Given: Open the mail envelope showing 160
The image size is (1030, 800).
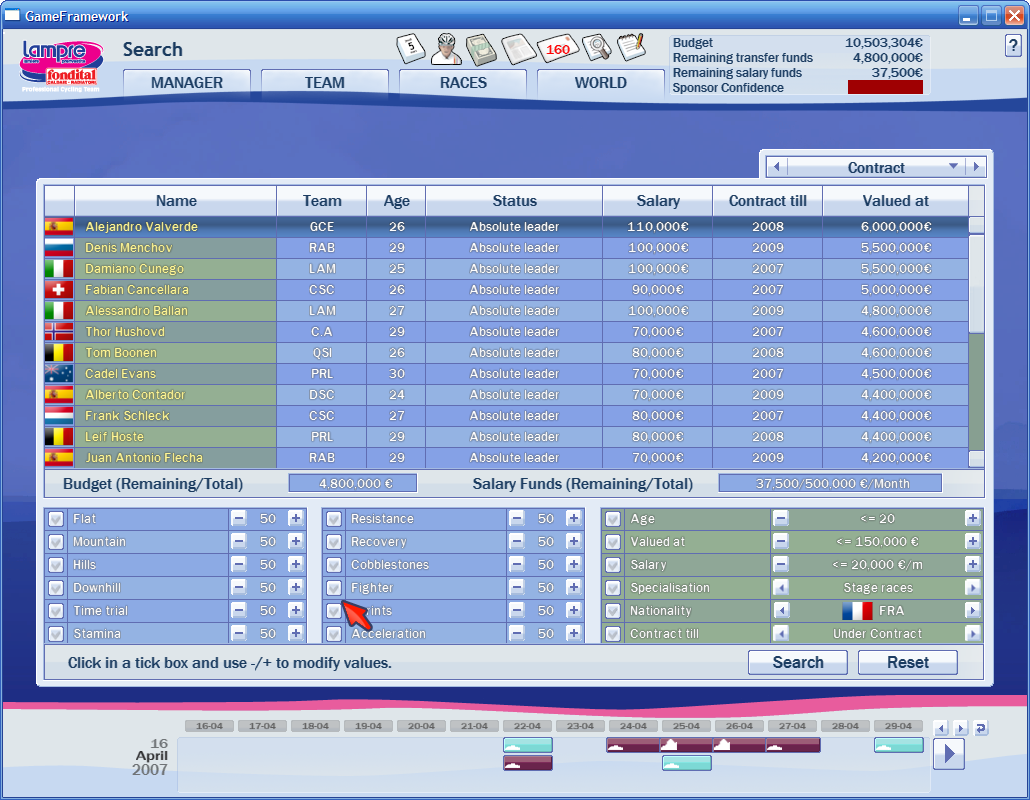Looking at the screenshot, I should 556,48.
